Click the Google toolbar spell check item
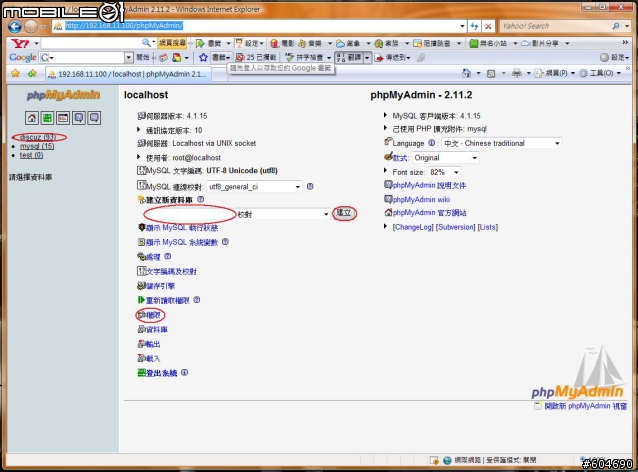This screenshot has width=638, height=472. click(307, 58)
